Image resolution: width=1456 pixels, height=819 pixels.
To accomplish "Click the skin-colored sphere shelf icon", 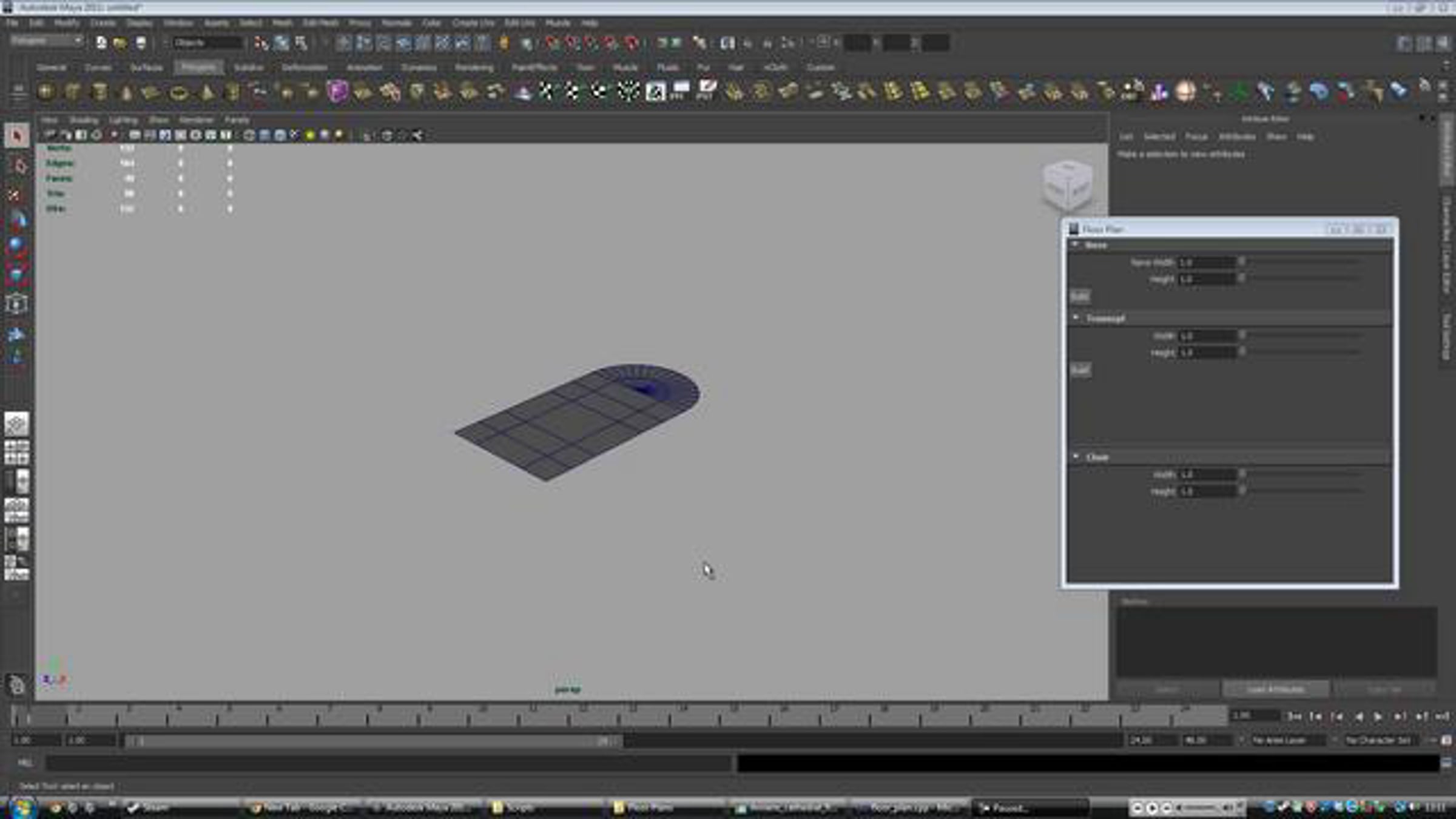I will 1185,92.
